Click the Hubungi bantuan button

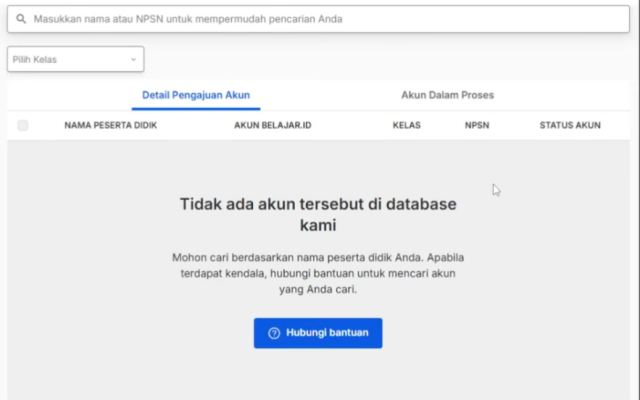pos(318,333)
